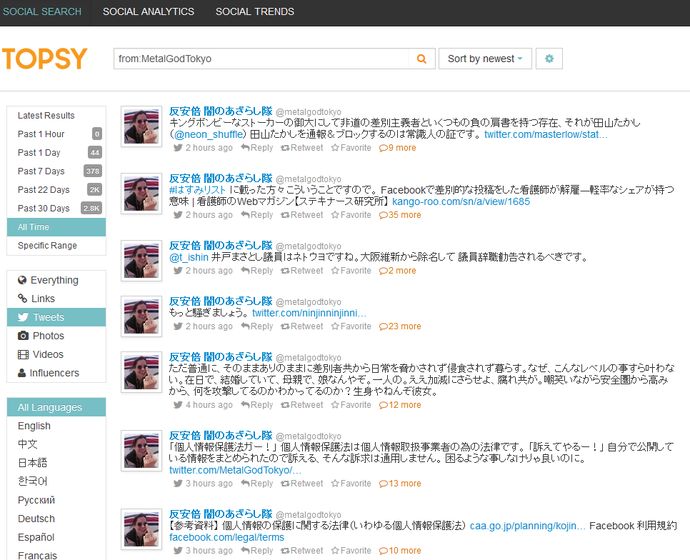Filter by English language
This screenshot has height=560, width=690.
34,426
